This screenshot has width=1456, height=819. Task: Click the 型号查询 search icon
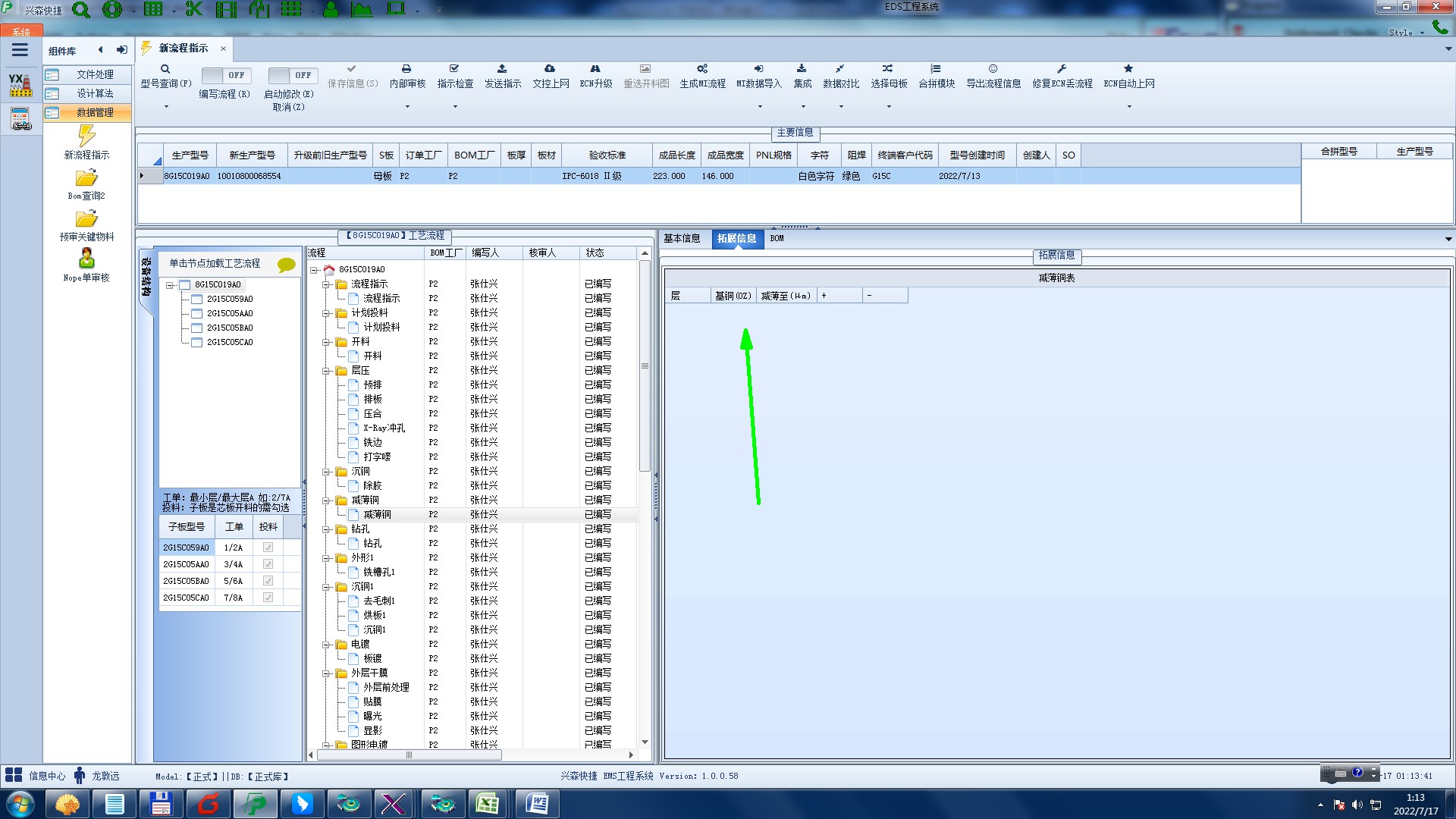click(x=165, y=69)
